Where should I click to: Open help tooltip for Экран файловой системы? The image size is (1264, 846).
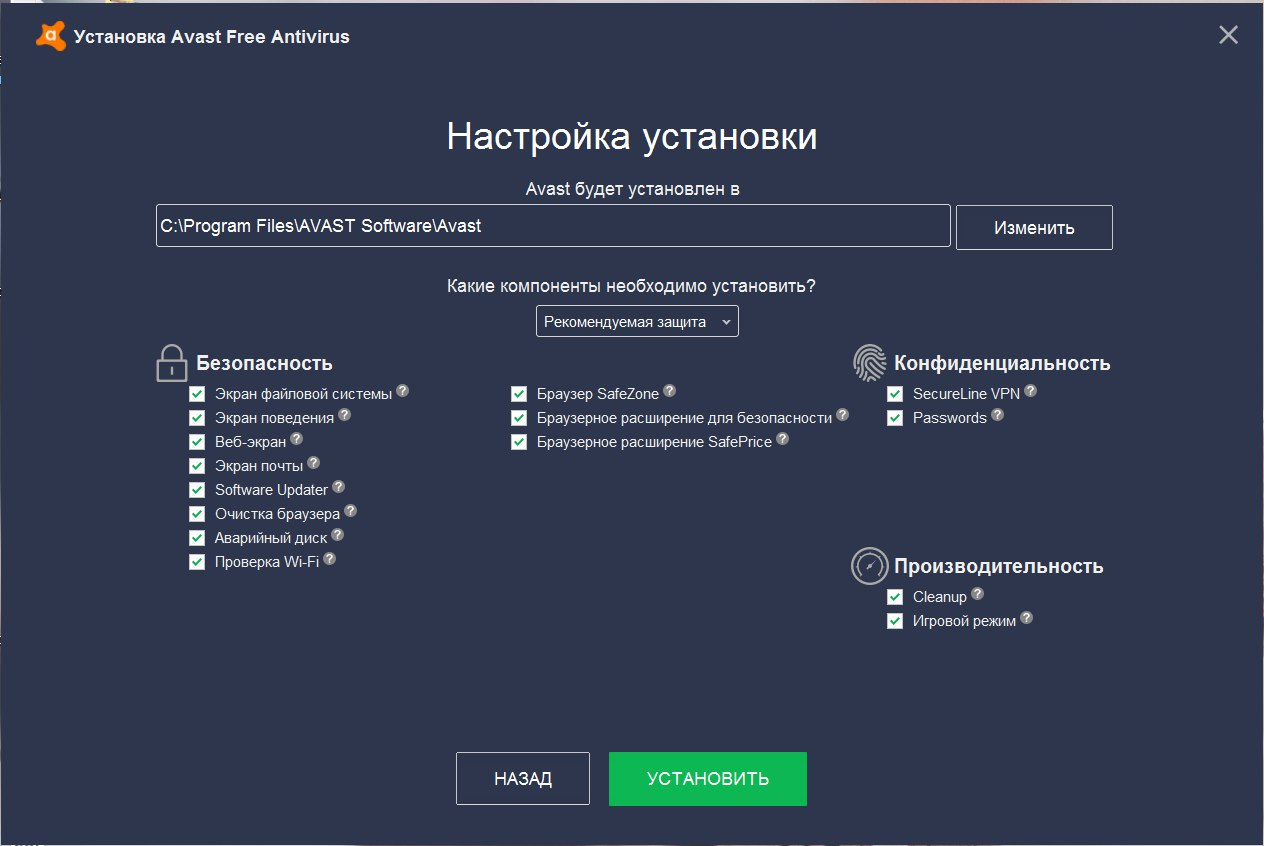coord(403,390)
